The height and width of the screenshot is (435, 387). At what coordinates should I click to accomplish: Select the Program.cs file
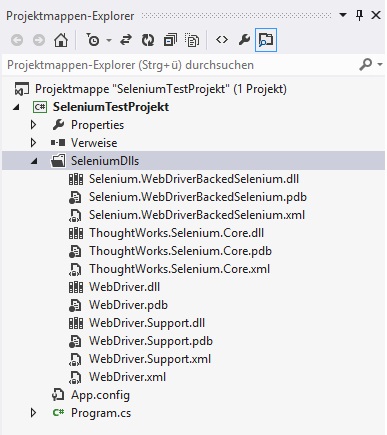tap(101, 413)
